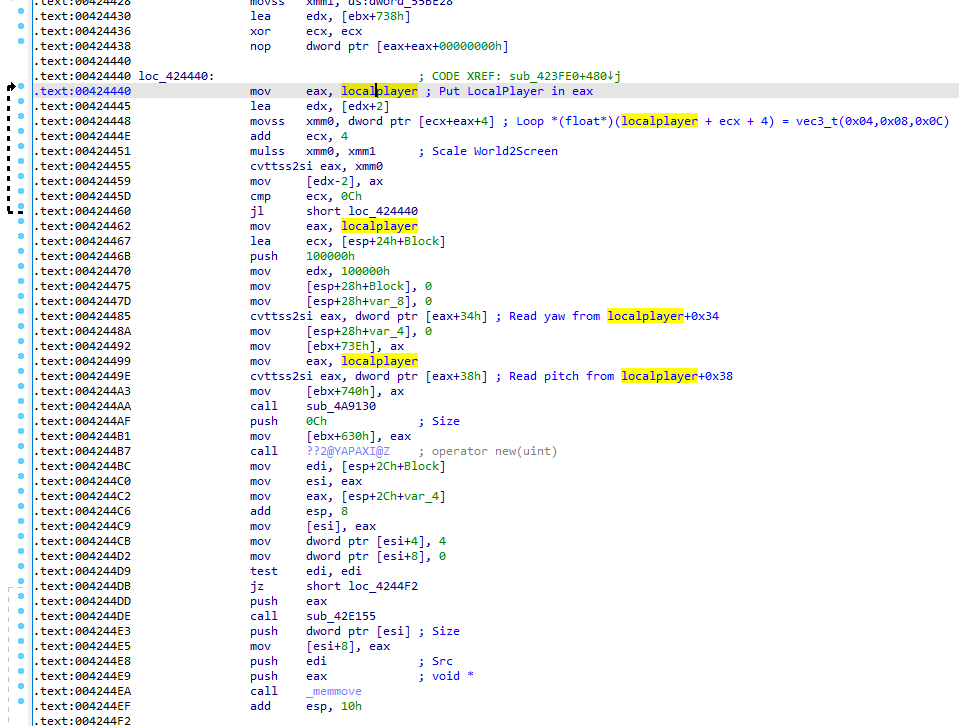
Task: Open call target sub_4A9130
Action: [x=341, y=406]
